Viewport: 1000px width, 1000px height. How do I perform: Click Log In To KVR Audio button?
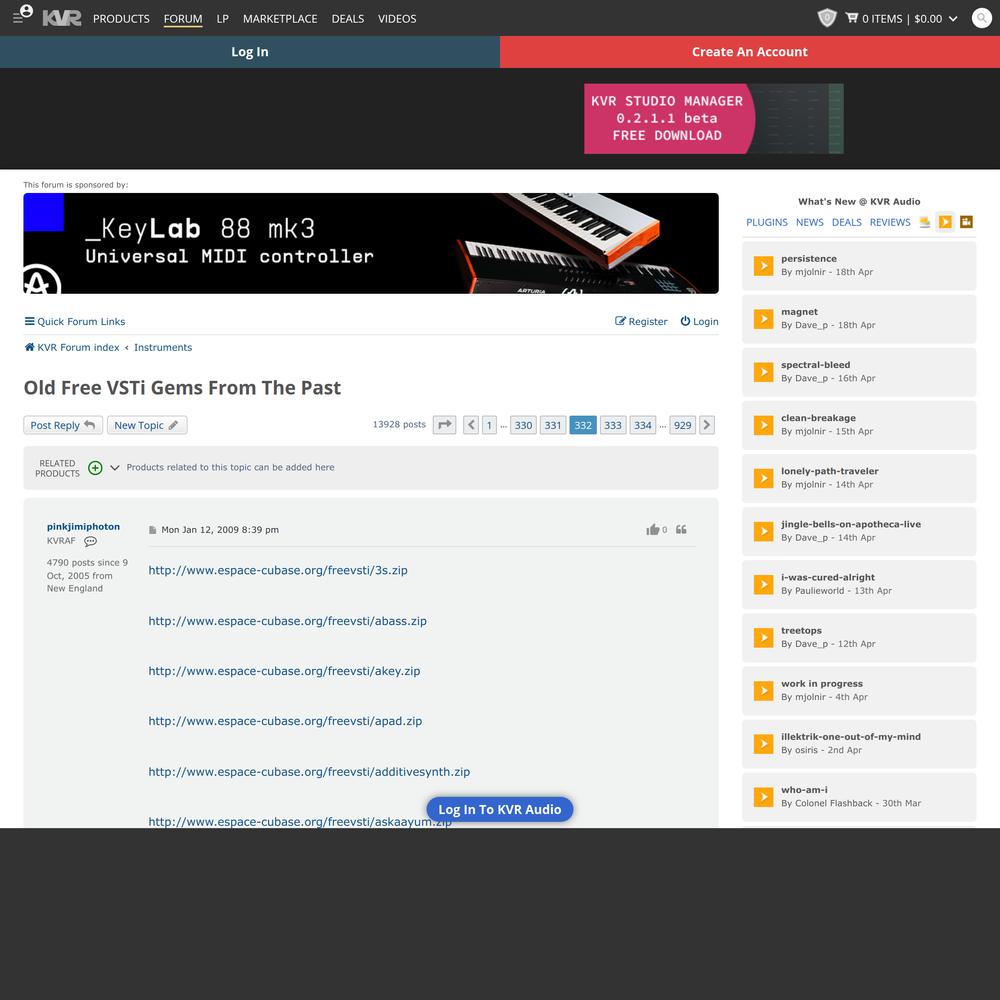point(499,809)
